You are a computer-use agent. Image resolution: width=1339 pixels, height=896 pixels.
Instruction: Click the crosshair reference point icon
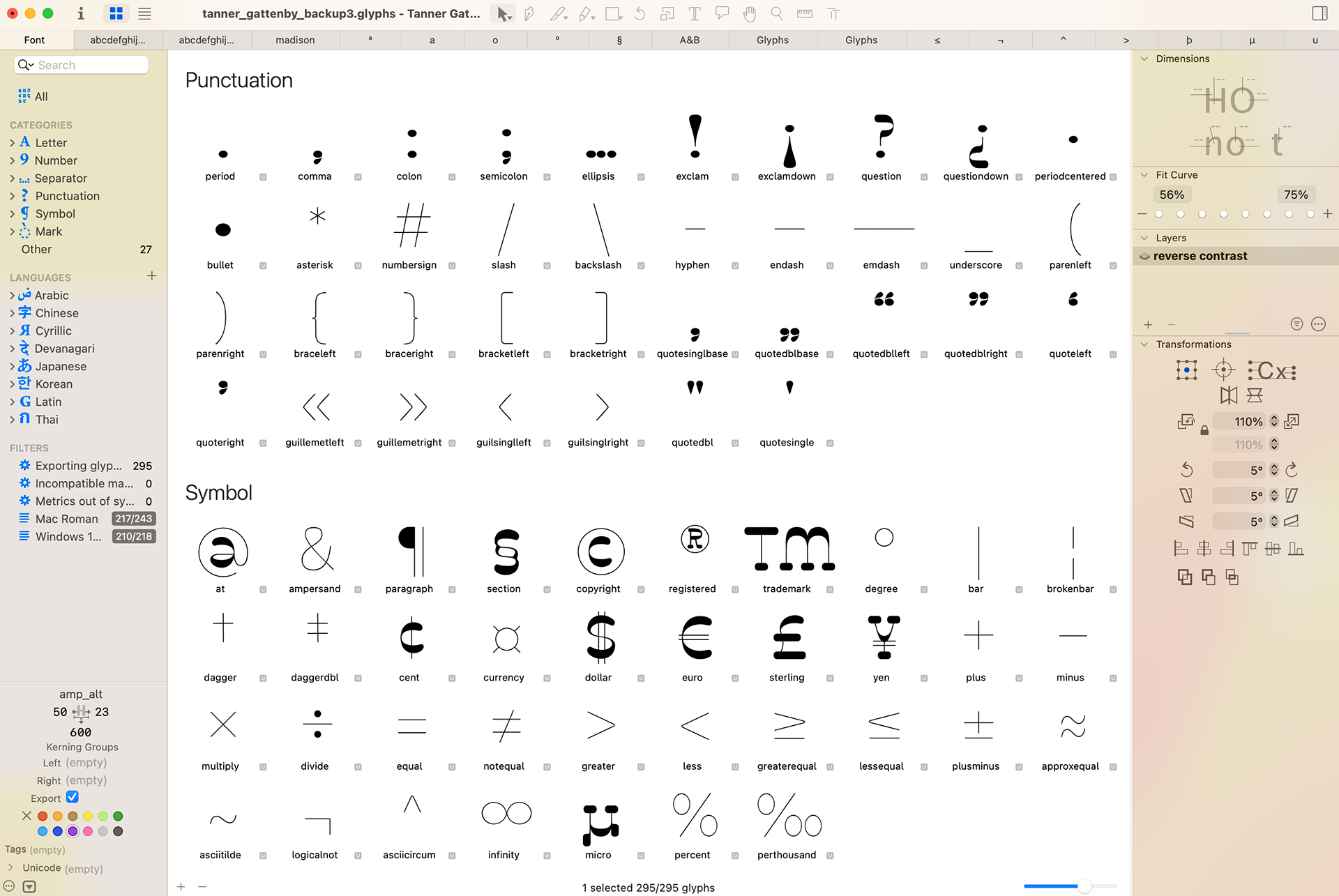point(1223,370)
